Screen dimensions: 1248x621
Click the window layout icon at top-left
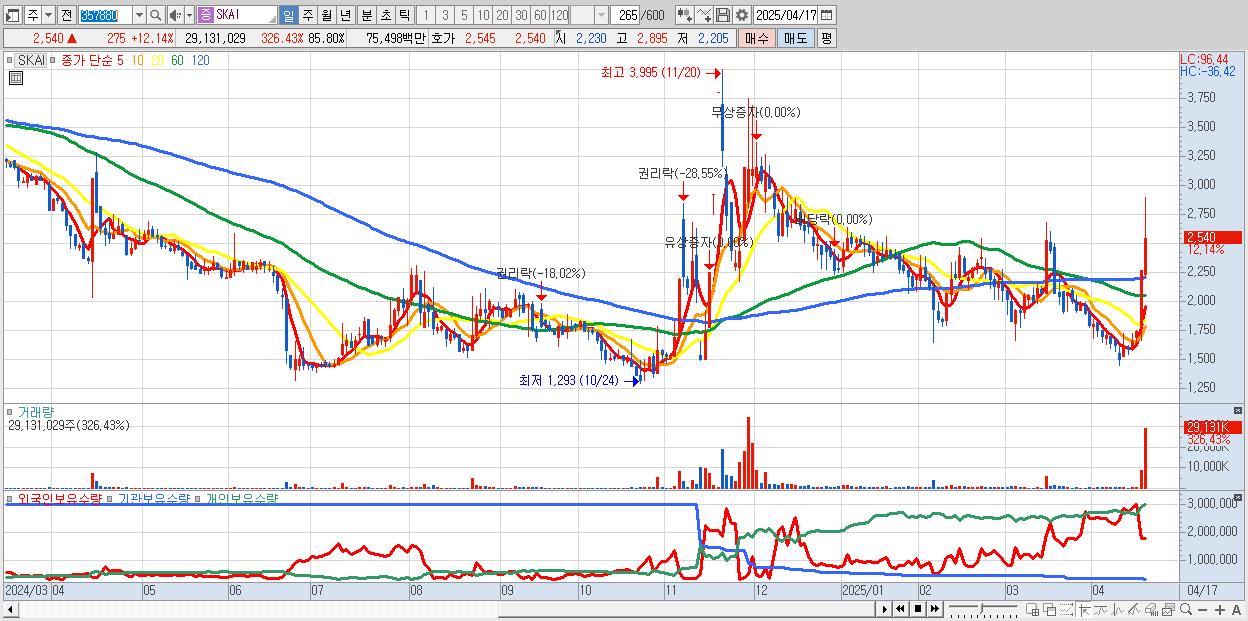[12, 15]
